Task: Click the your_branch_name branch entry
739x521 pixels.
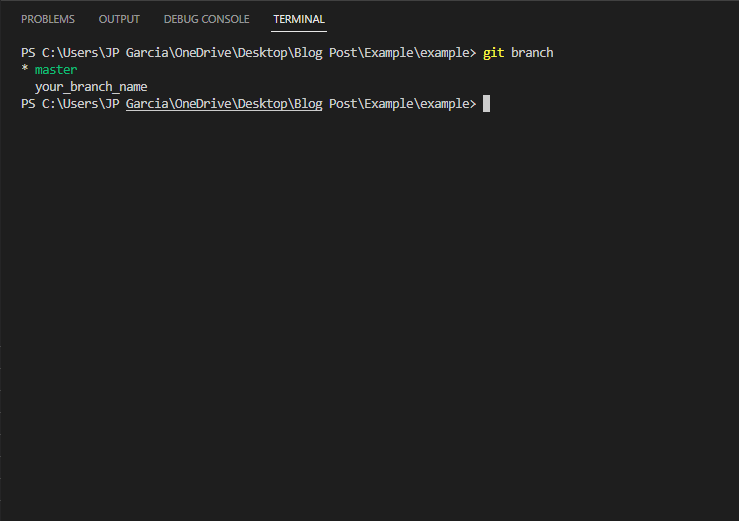Action: tap(91, 87)
